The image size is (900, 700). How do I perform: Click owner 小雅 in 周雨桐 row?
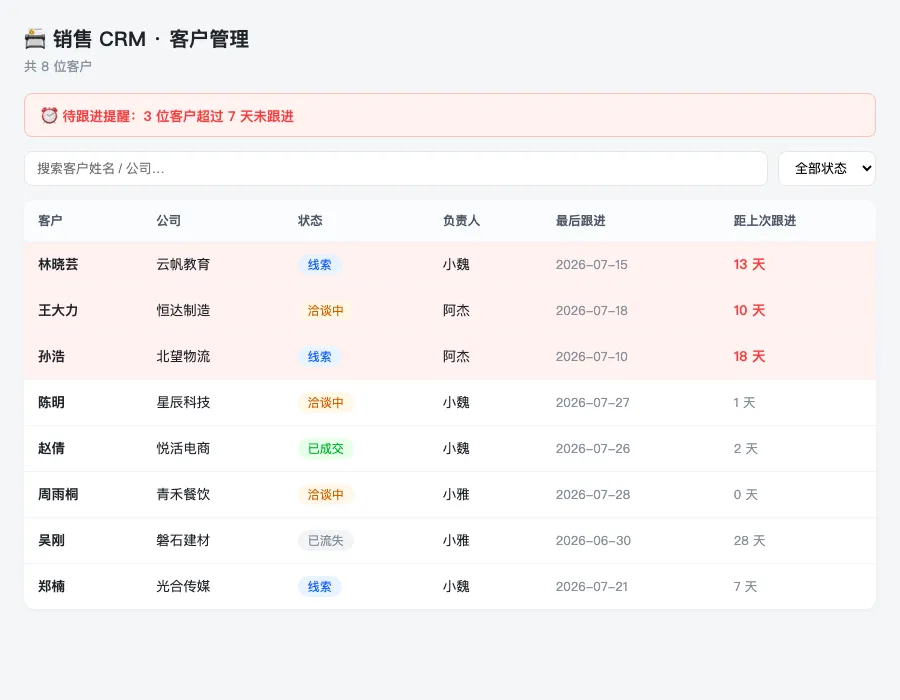pyautogui.click(x=456, y=494)
